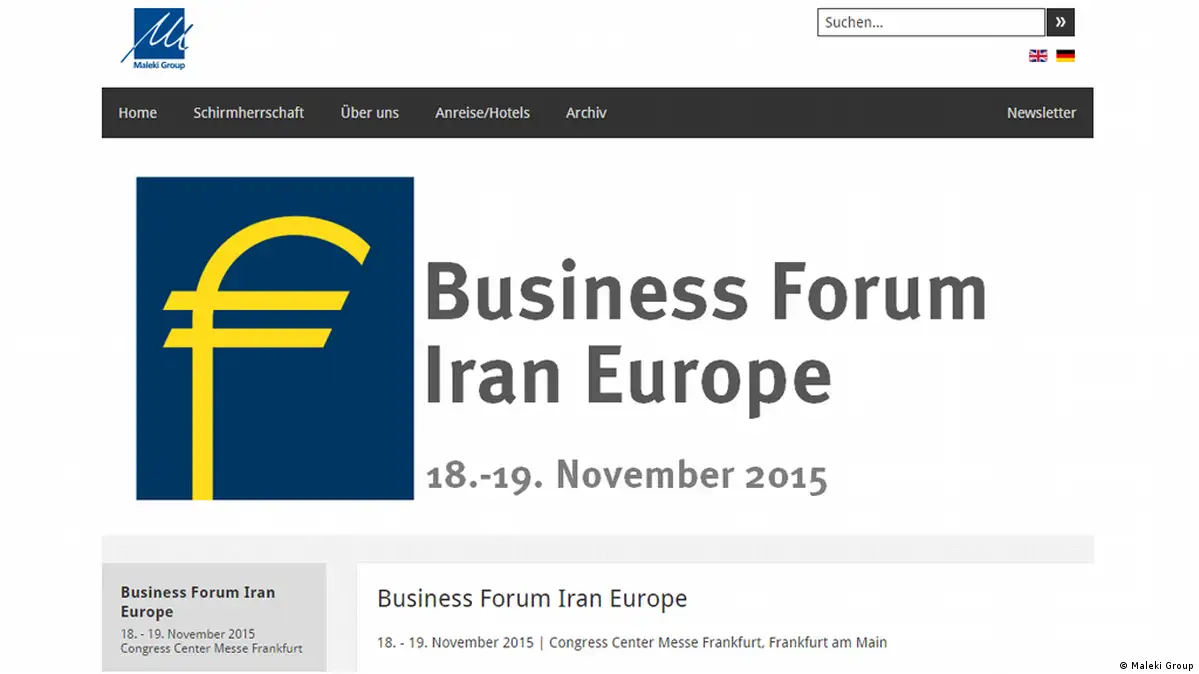Viewport: 1199px width, 674px height.
Task: Click the sidebar date 18. - 19. November 2015
Action: (x=187, y=634)
